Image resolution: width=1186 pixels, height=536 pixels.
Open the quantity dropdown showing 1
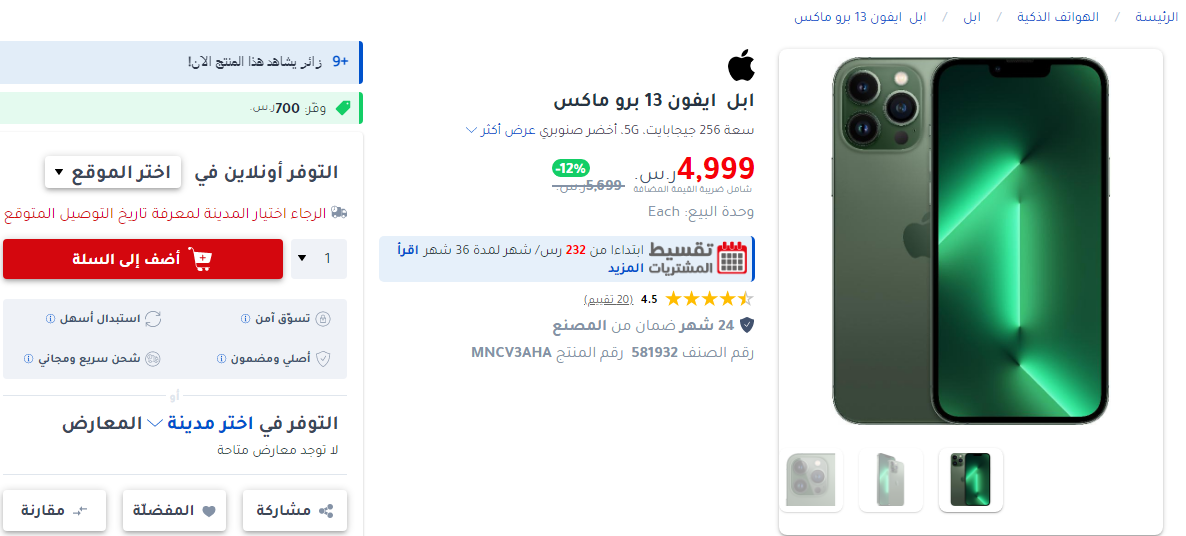click(x=319, y=259)
